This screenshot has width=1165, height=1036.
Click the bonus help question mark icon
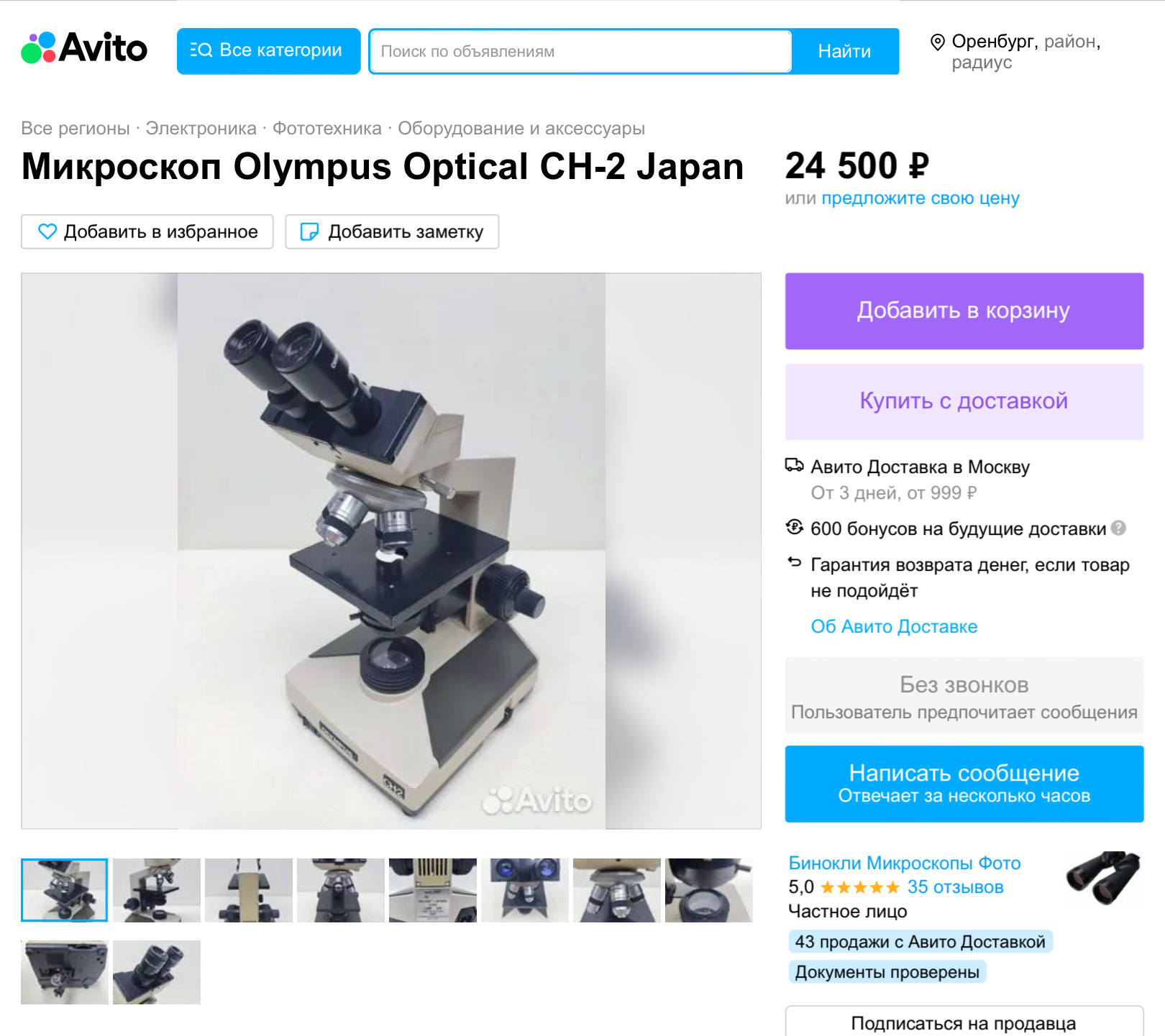(x=1118, y=528)
